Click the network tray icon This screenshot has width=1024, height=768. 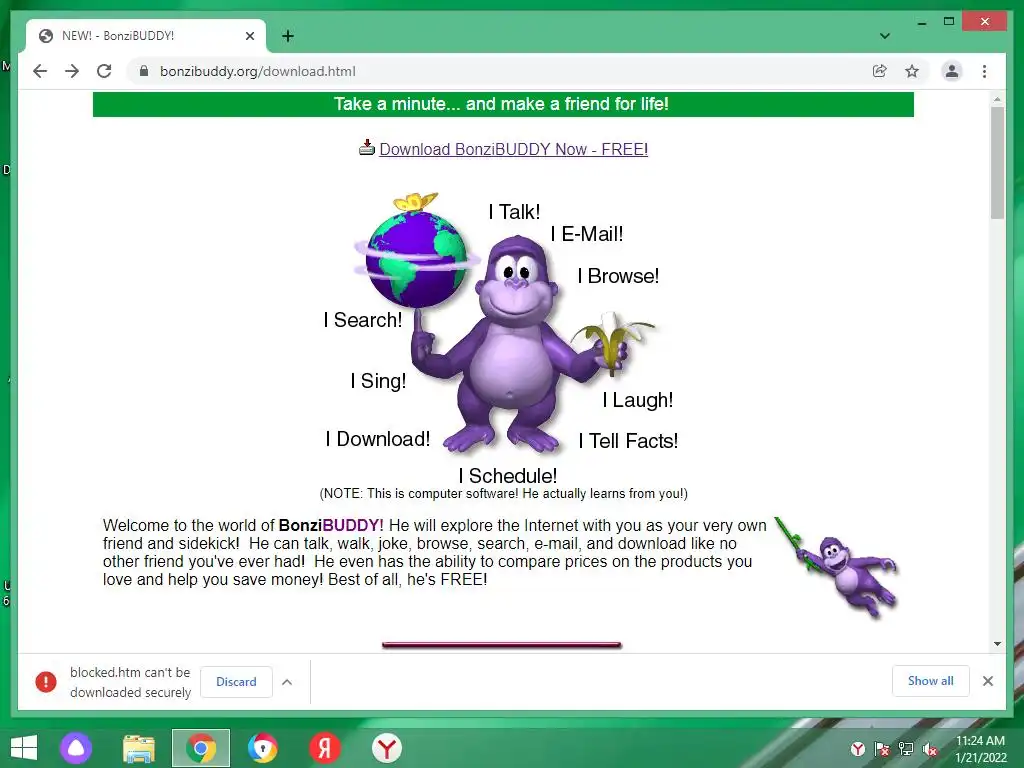pyautogui.click(x=906, y=749)
